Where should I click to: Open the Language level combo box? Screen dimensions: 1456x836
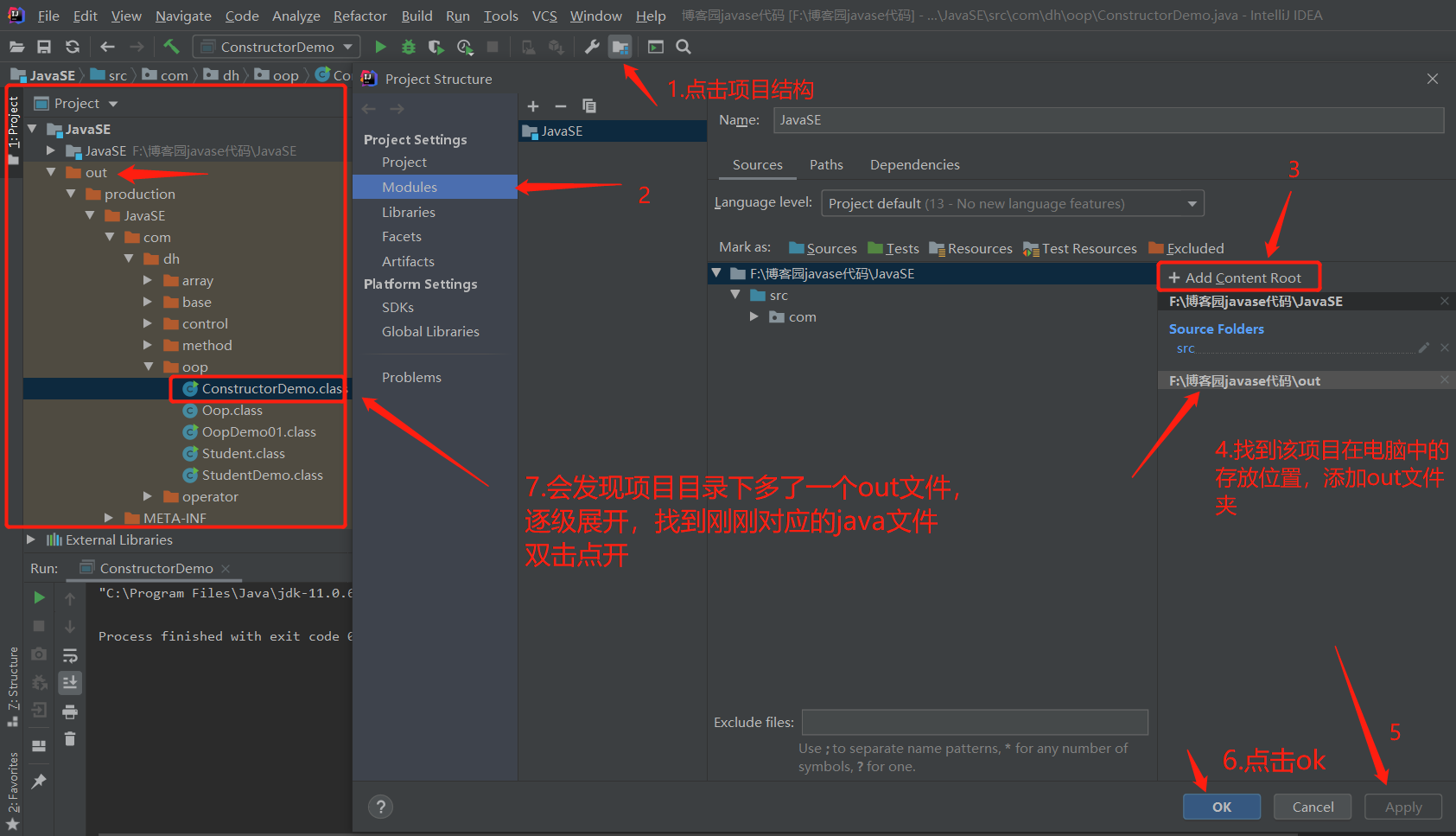tap(1012, 203)
